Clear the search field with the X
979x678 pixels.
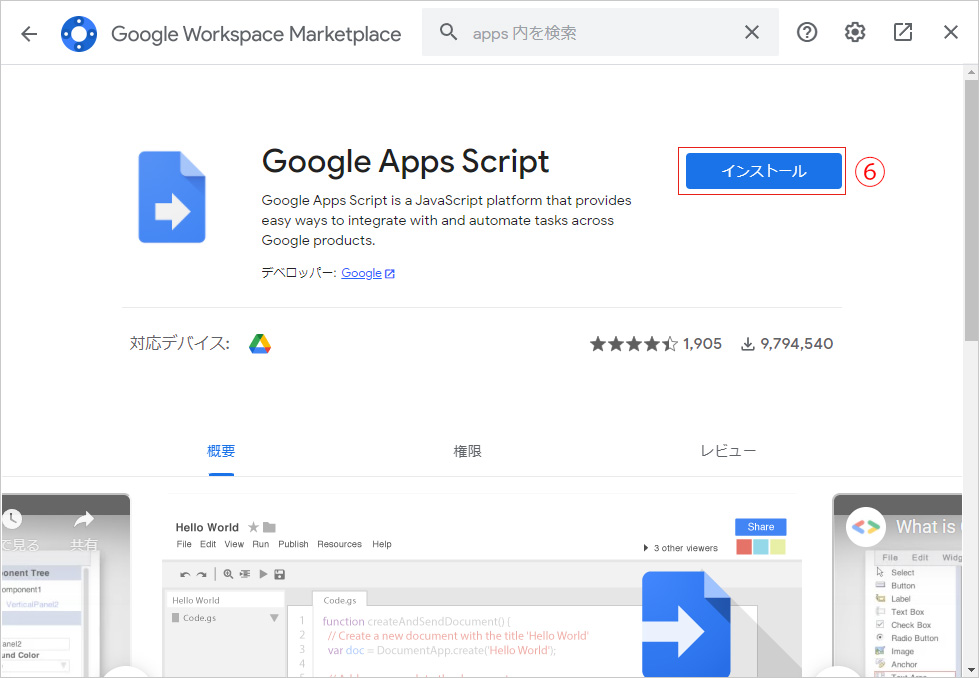[752, 32]
